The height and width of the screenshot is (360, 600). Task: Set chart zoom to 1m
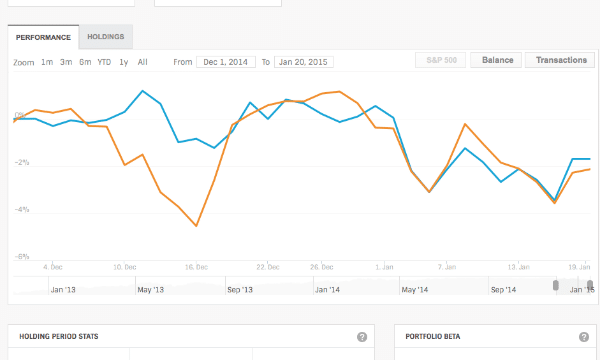[47, 62]
